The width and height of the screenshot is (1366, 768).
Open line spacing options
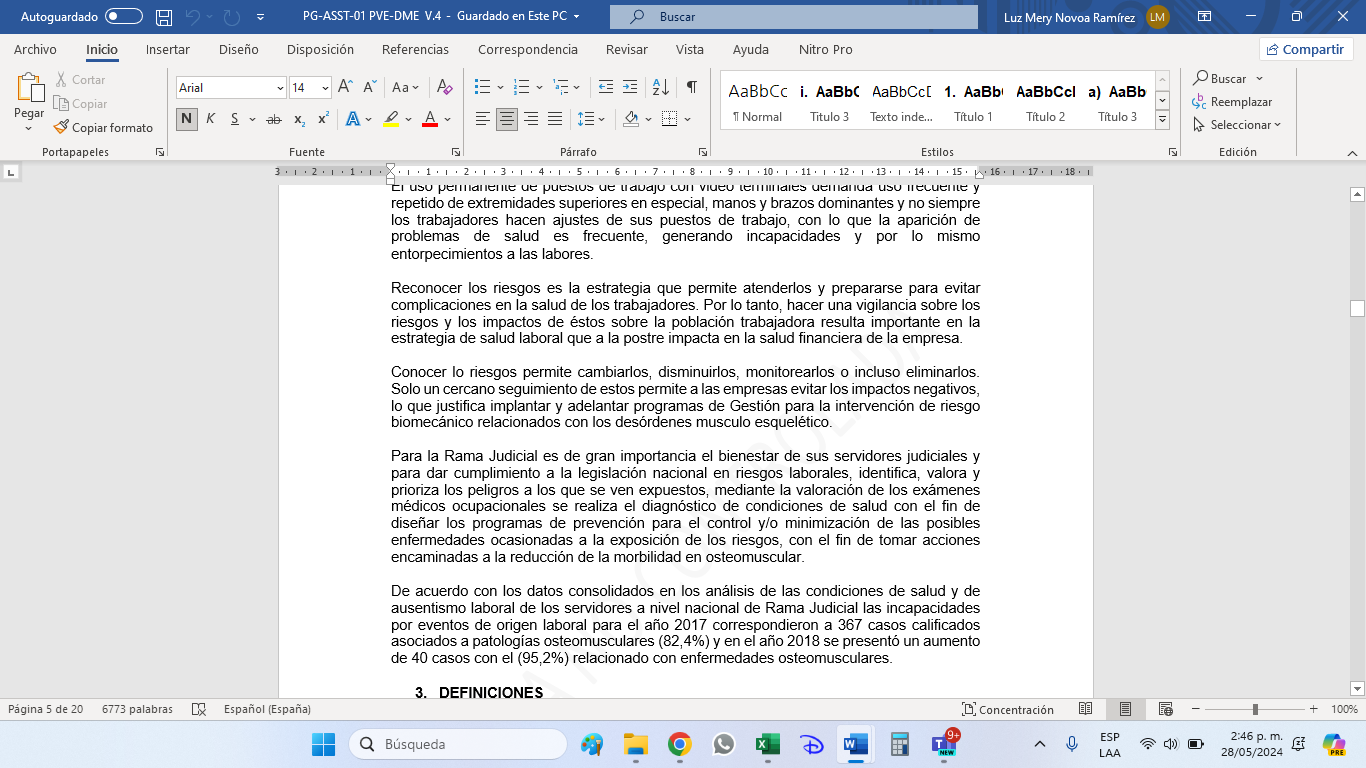(x=591, y=119)
